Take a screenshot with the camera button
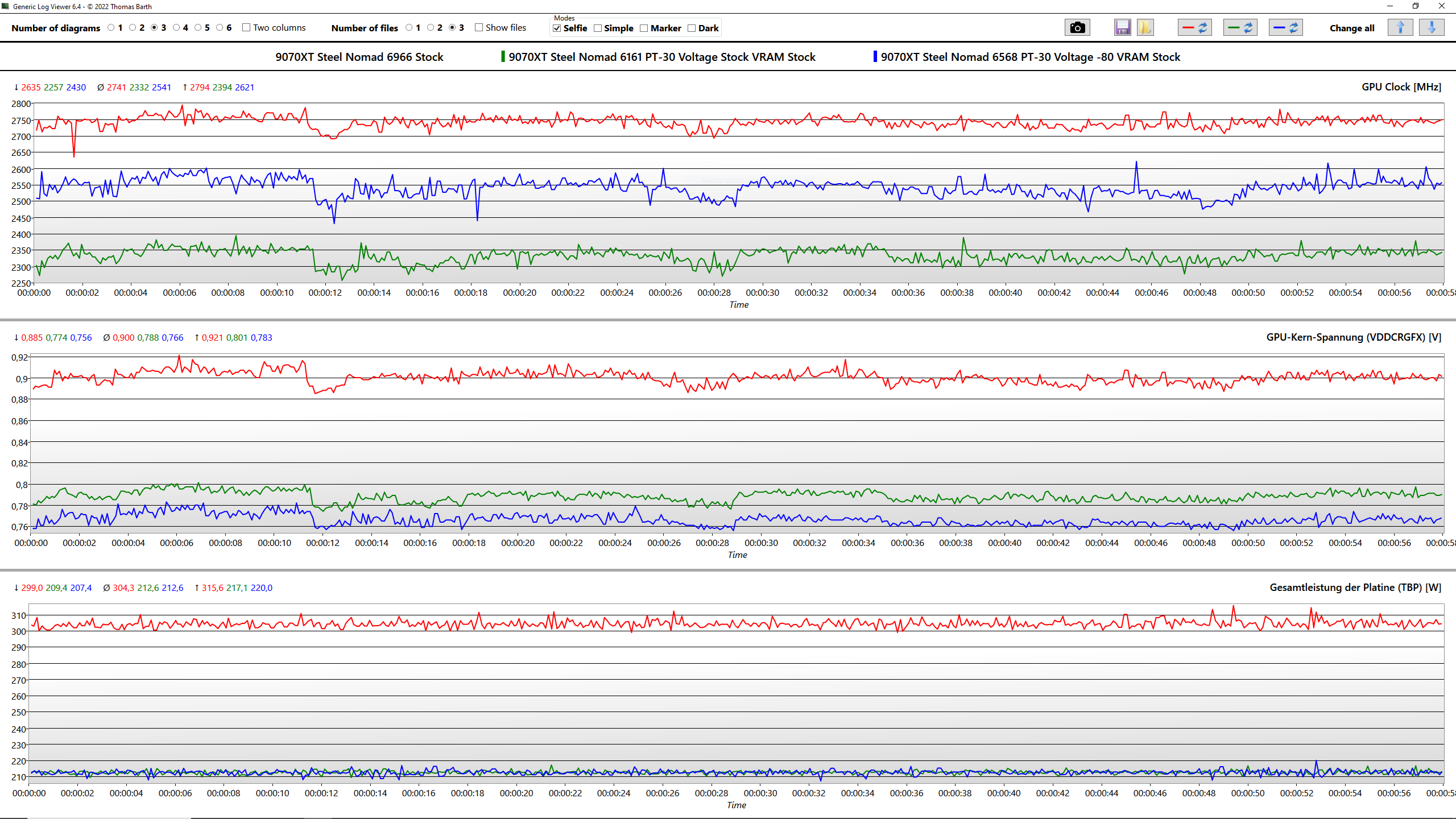This screenshot has width=1456, height=819. 1077,28
